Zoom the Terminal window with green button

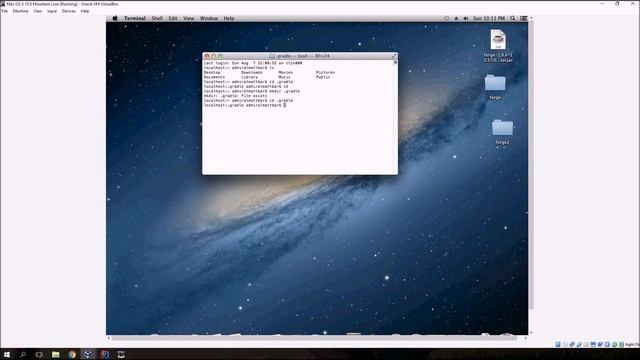click(220, 56)
